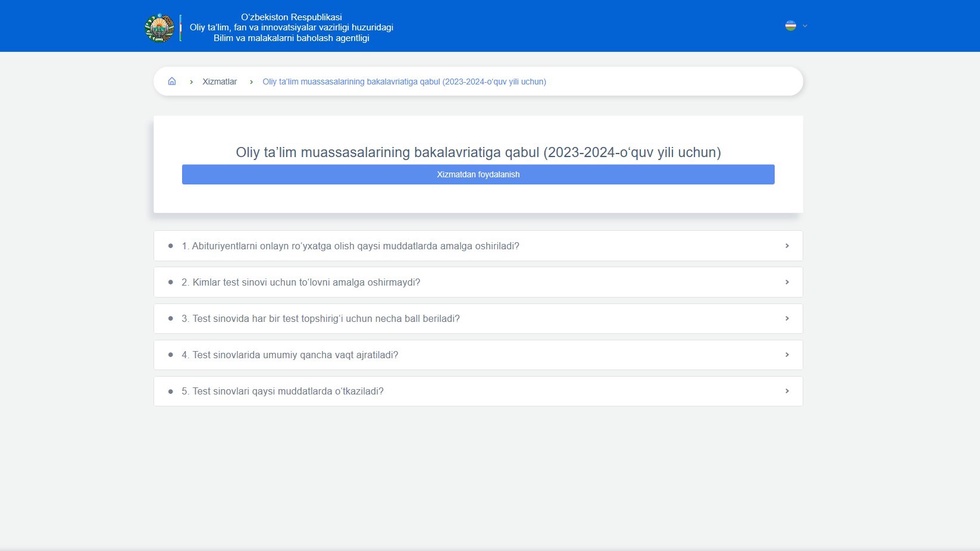Click the agency name text in header
This screenshot has width=980, height=551.
click(291, 27)
